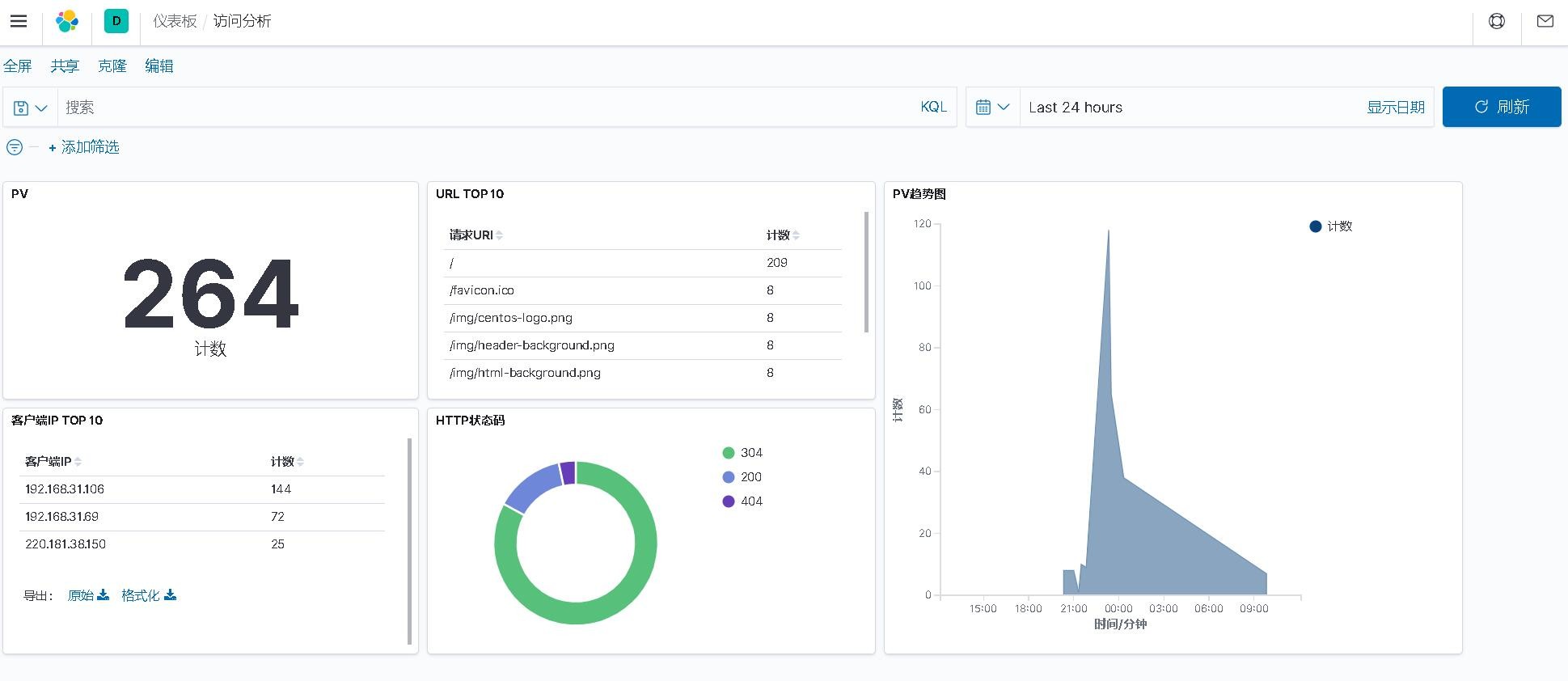Sort URL table by 请求URI
Viewport: 1568px width, 681px height.
click(476, 235)
